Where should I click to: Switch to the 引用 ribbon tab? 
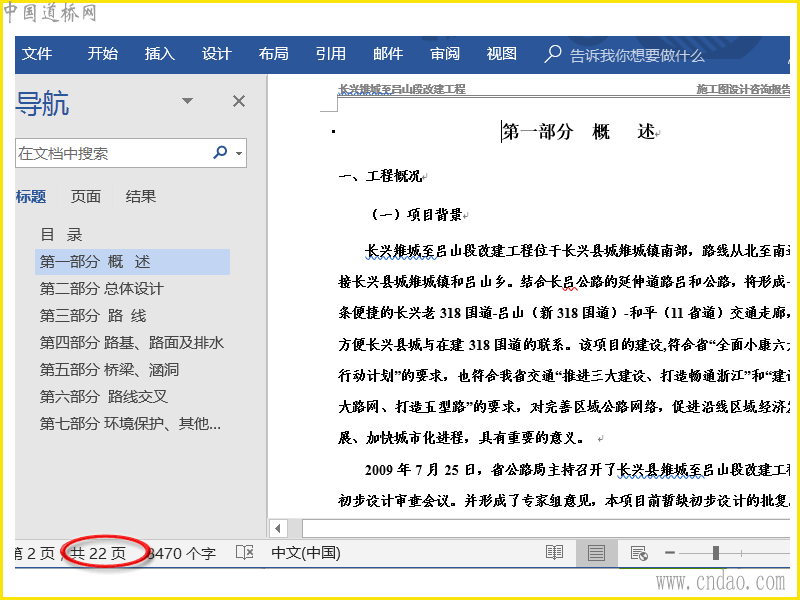point(331,54)
